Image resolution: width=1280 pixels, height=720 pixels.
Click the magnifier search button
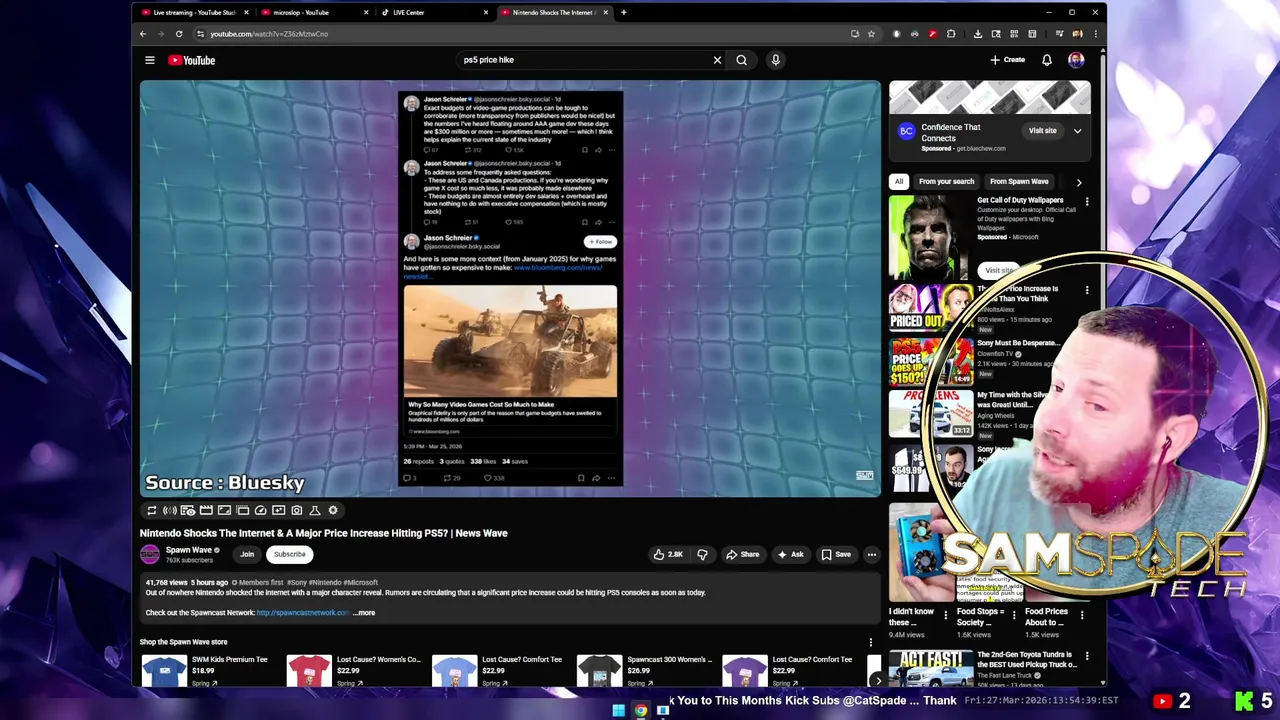click(742, 60)
